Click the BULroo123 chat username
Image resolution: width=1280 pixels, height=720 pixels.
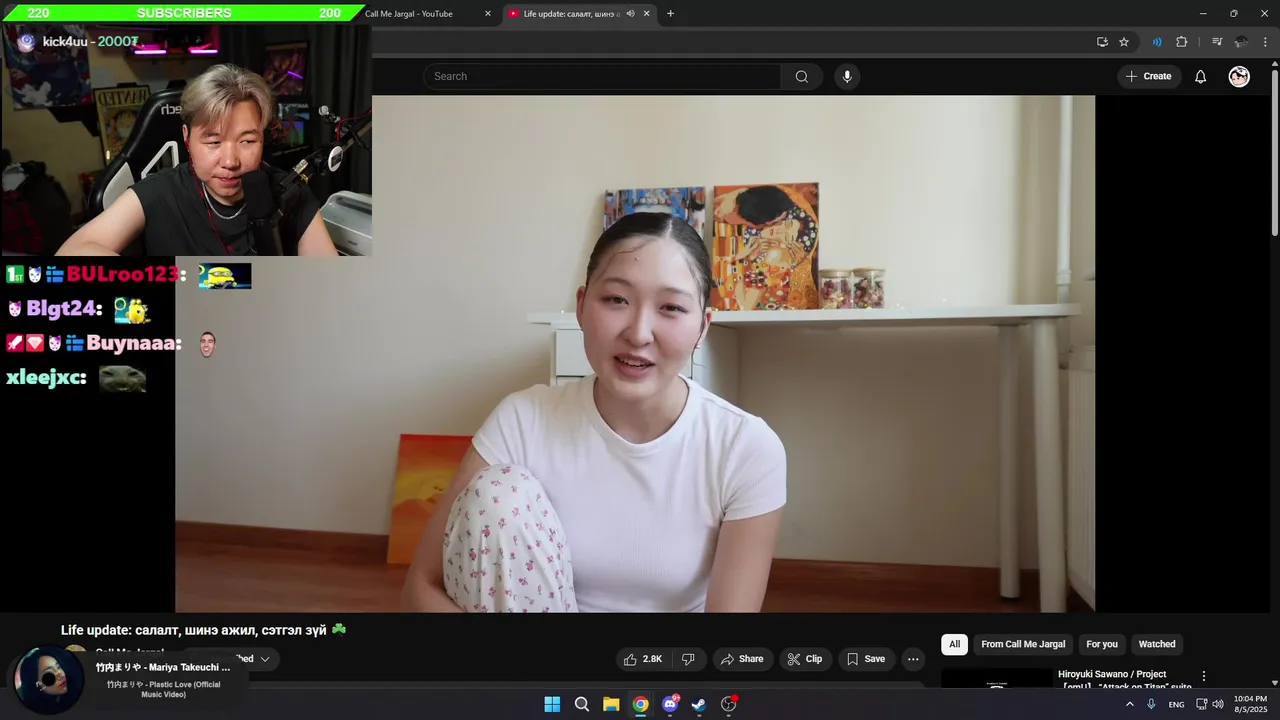[123, 274]
